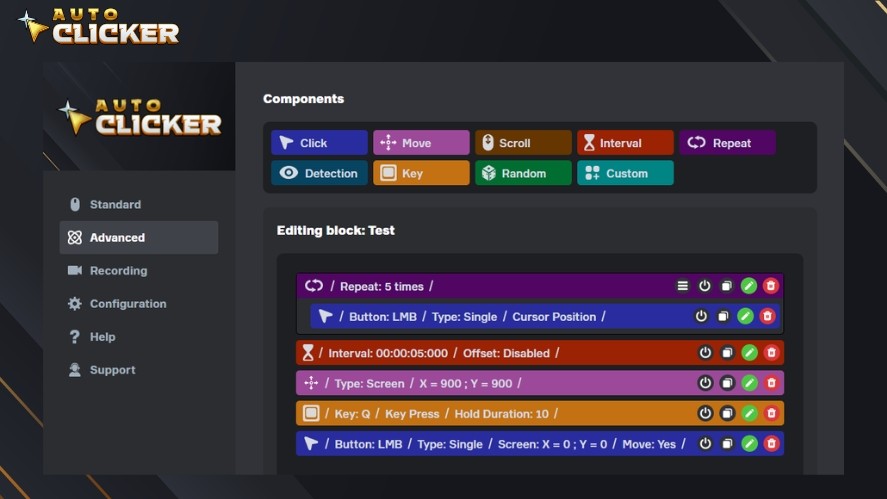Switch to the Recording section

coord(139,270)
